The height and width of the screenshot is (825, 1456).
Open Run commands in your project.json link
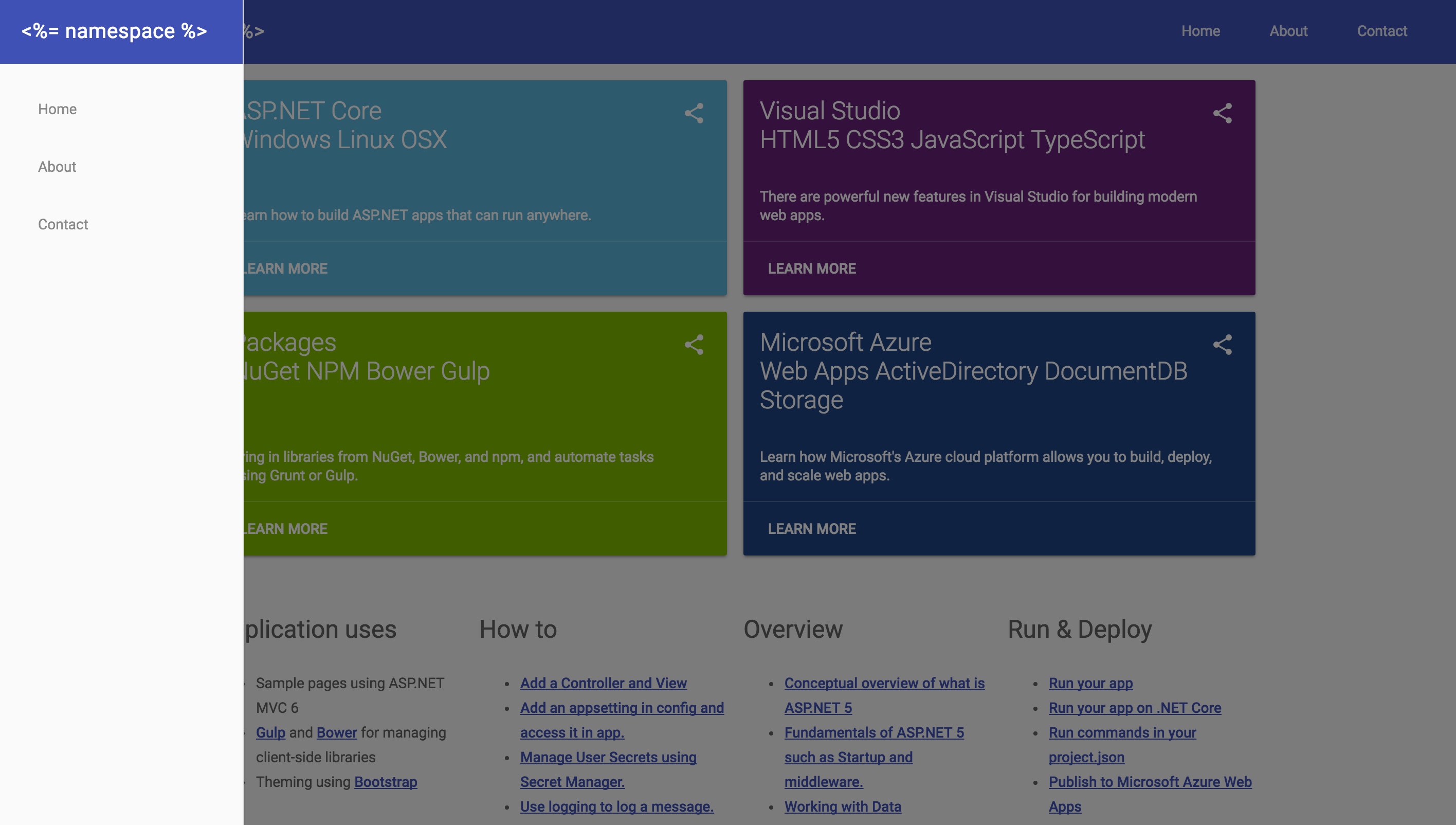pos(1122,745)
